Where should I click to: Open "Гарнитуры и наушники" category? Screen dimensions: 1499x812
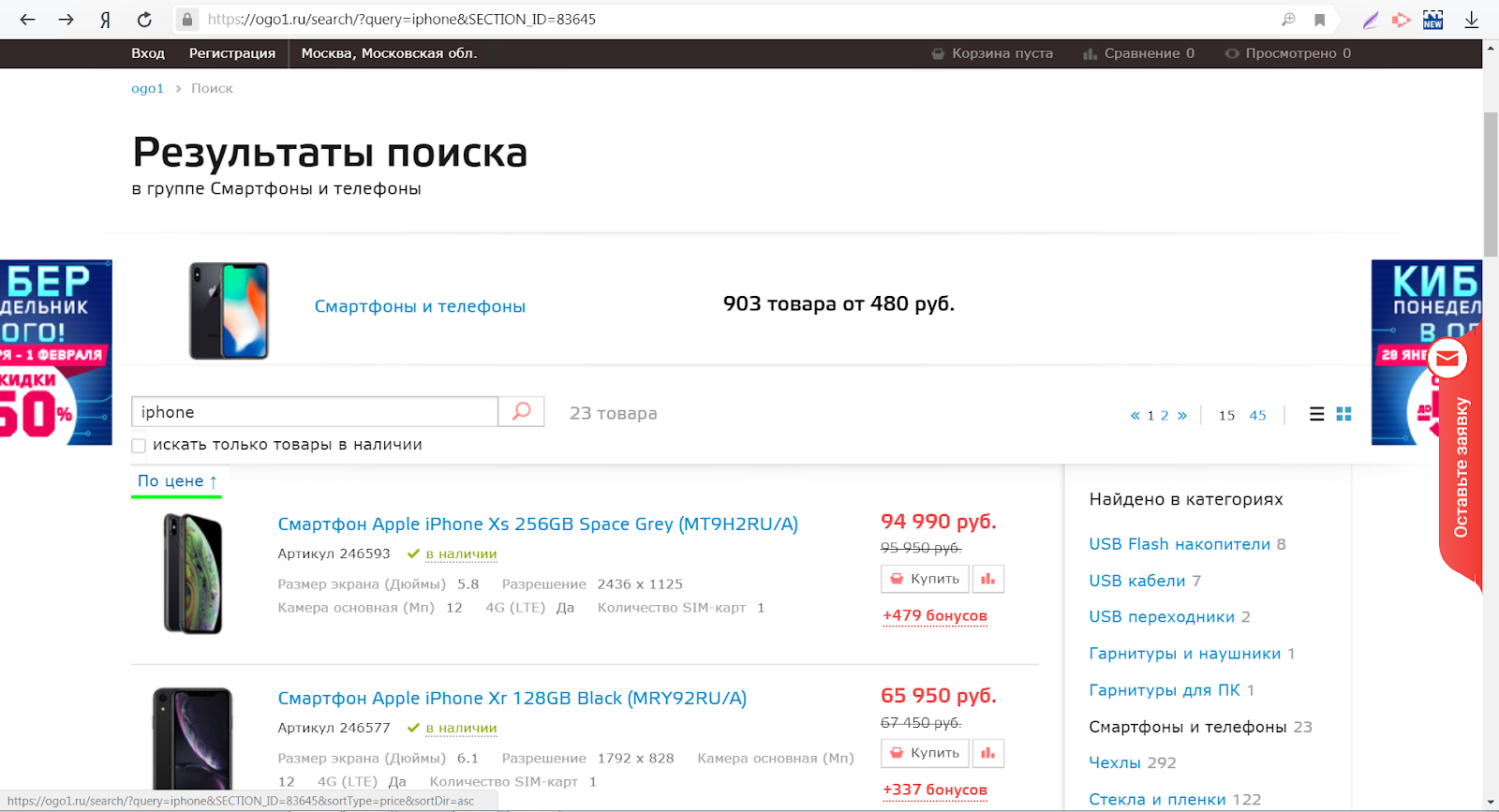pos(1184,654)
